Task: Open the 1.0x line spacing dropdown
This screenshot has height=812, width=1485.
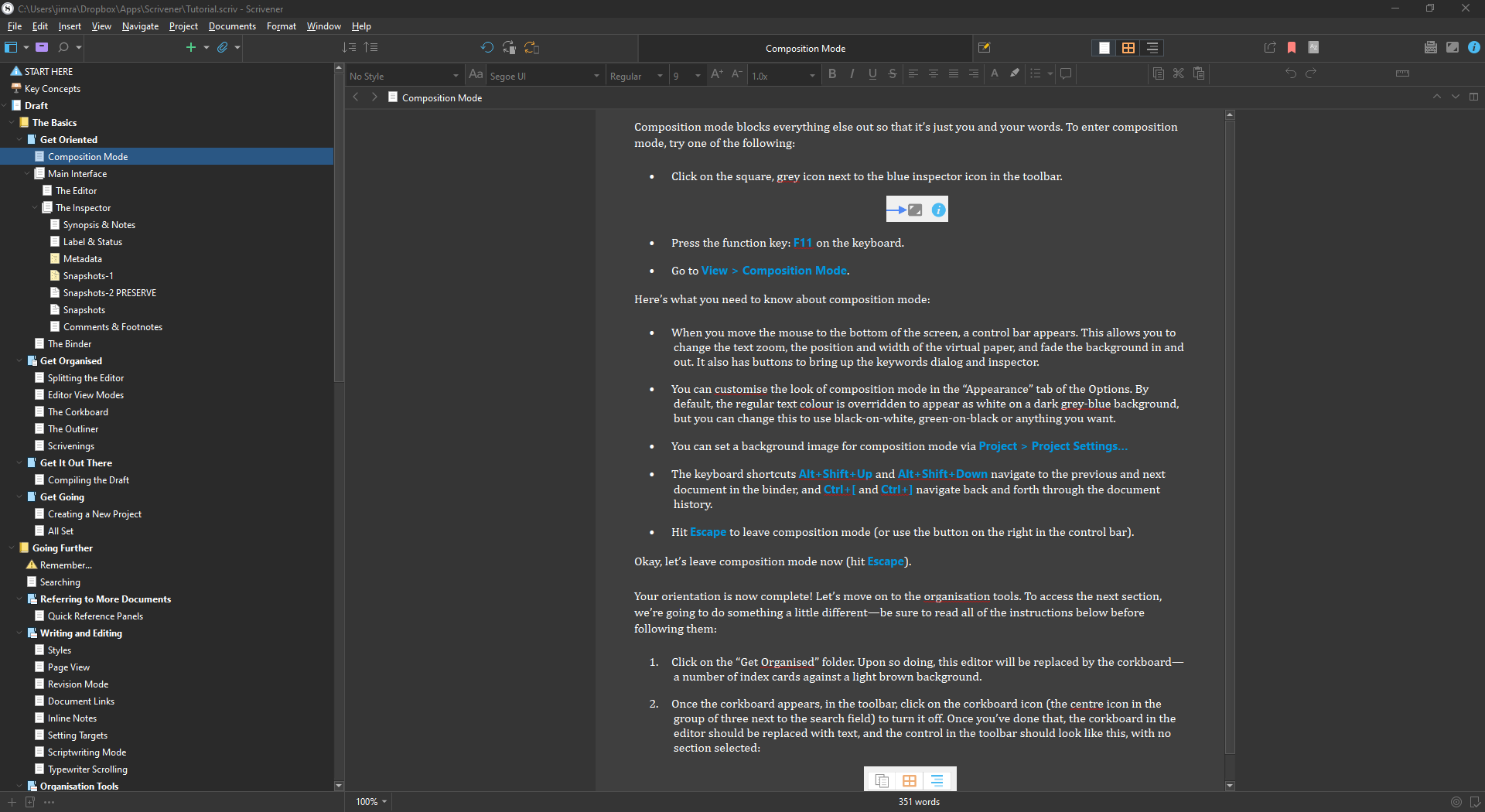Action: click(x=783, y=76)
